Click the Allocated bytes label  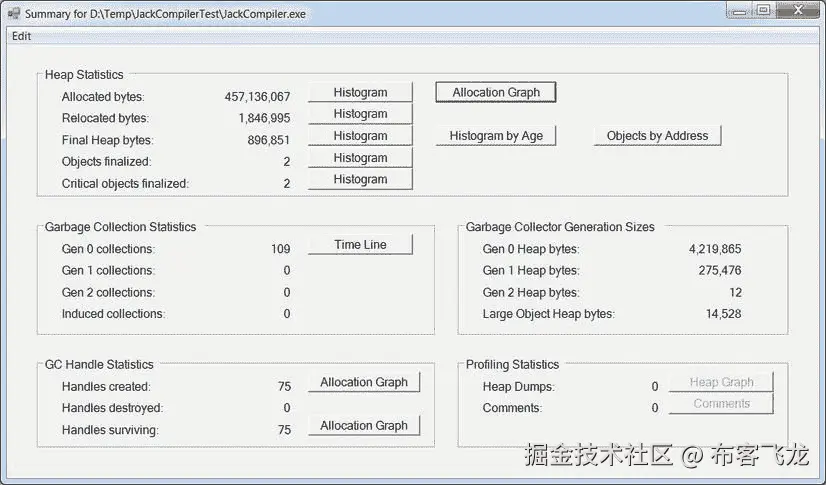(x=103, y=97)
